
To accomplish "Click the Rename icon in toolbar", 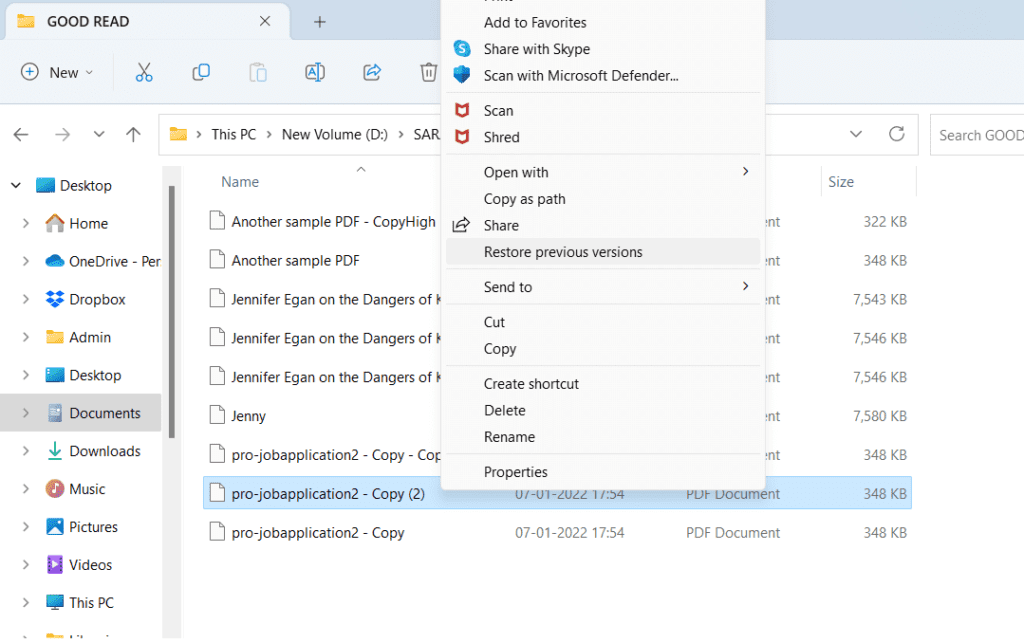I will [315, 72].
